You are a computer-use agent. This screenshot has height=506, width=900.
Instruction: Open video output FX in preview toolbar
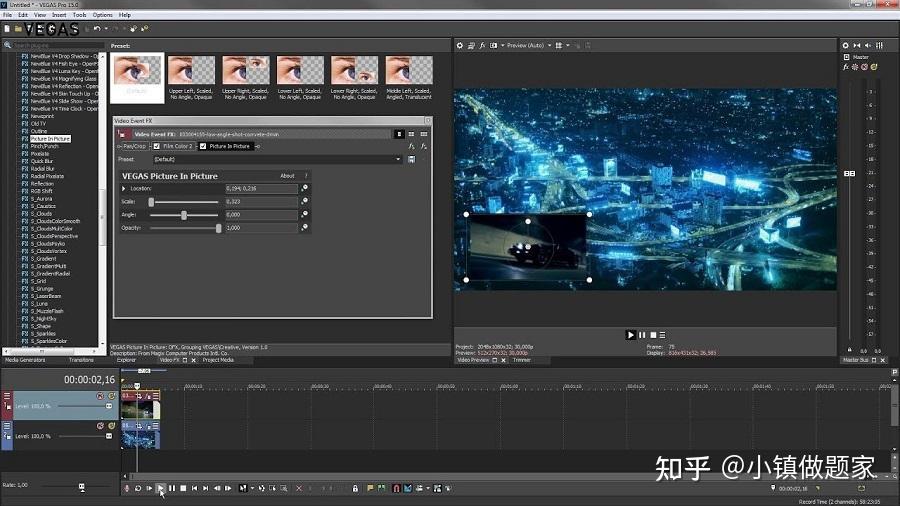(482, 45)
